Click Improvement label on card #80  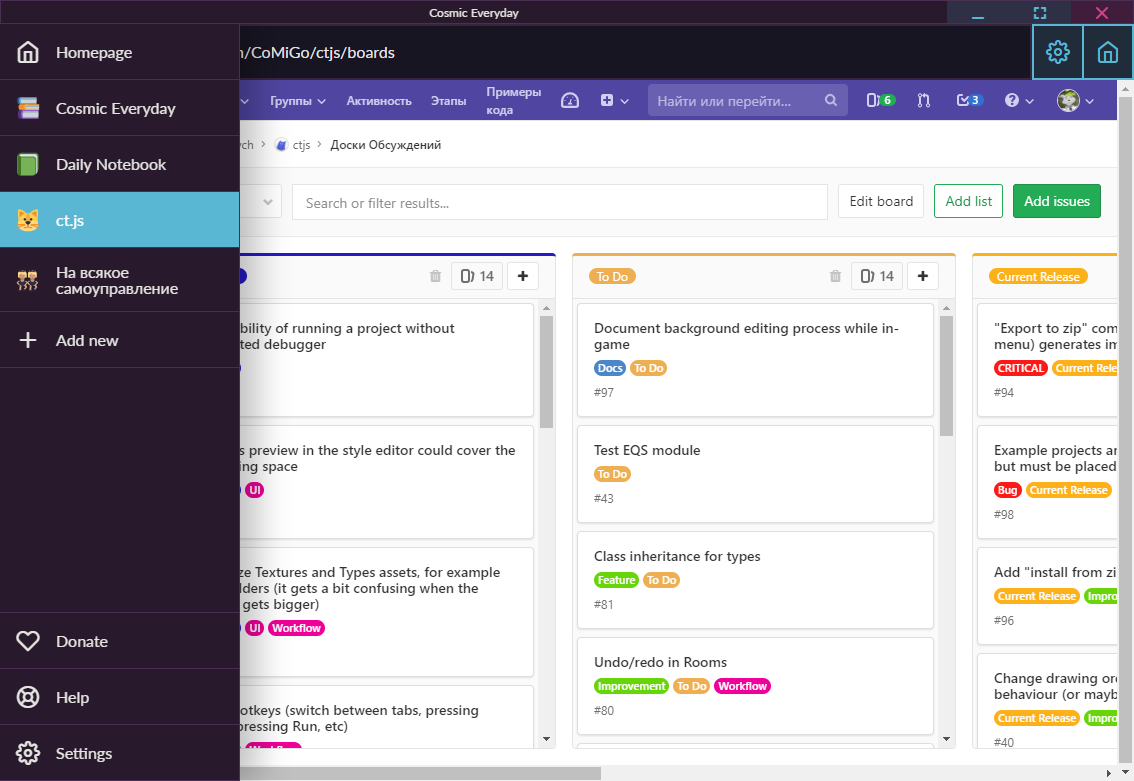(x=631, y=686)
